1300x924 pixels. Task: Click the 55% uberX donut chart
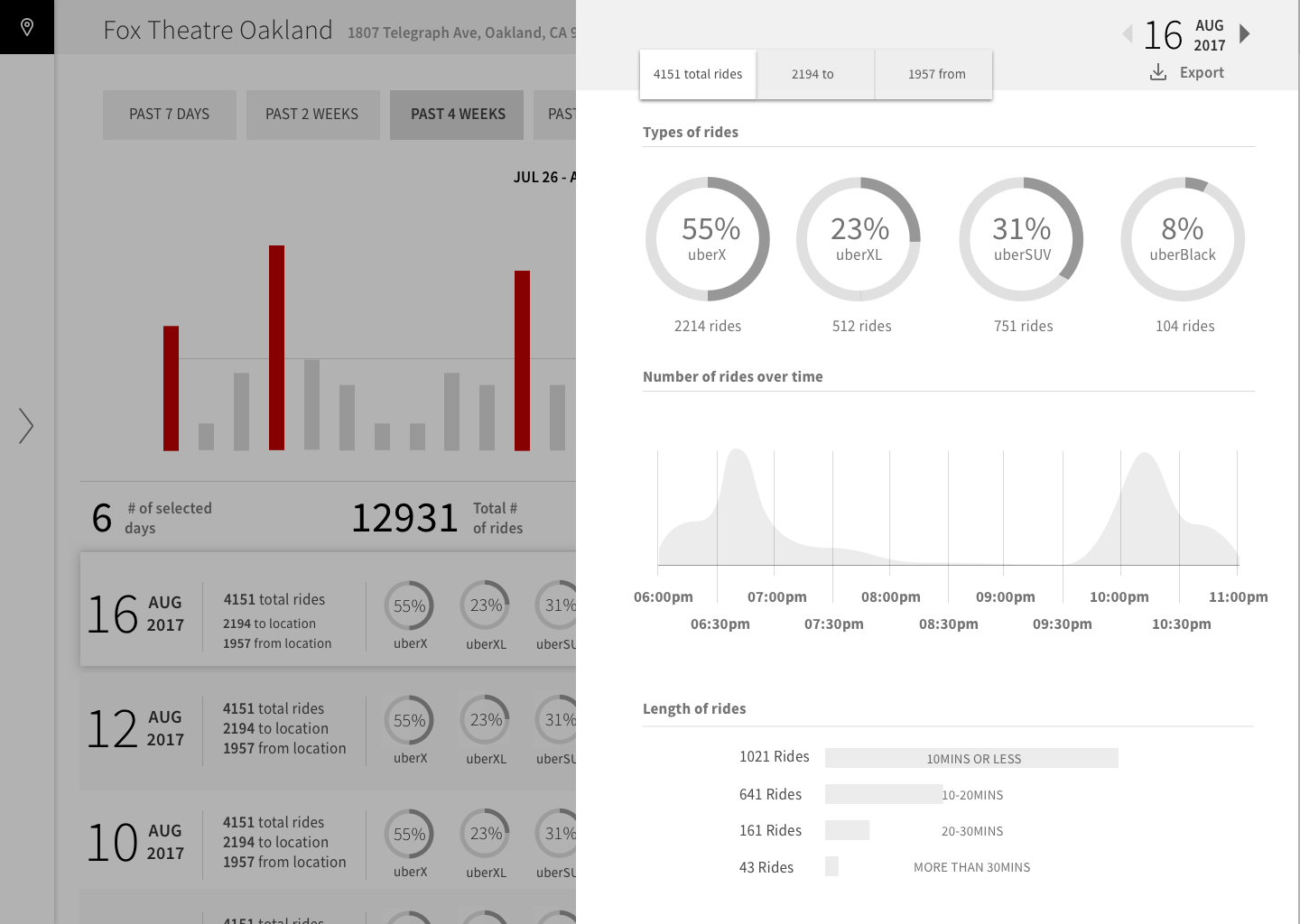coord(708,239)
